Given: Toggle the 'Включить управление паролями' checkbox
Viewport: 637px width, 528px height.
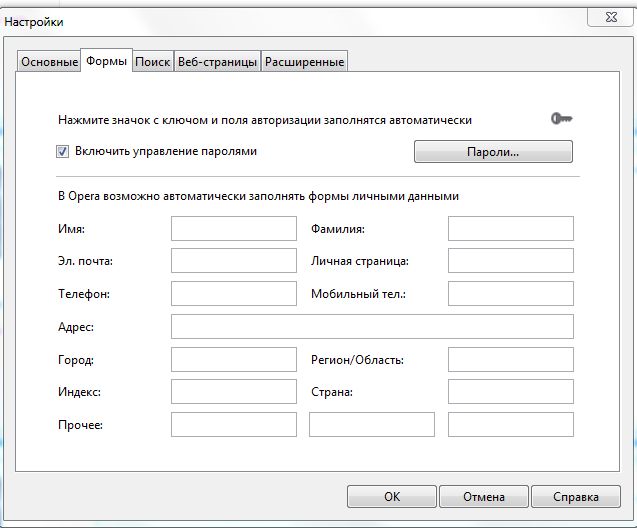Looking at the screenshot, I should point(63,152).
